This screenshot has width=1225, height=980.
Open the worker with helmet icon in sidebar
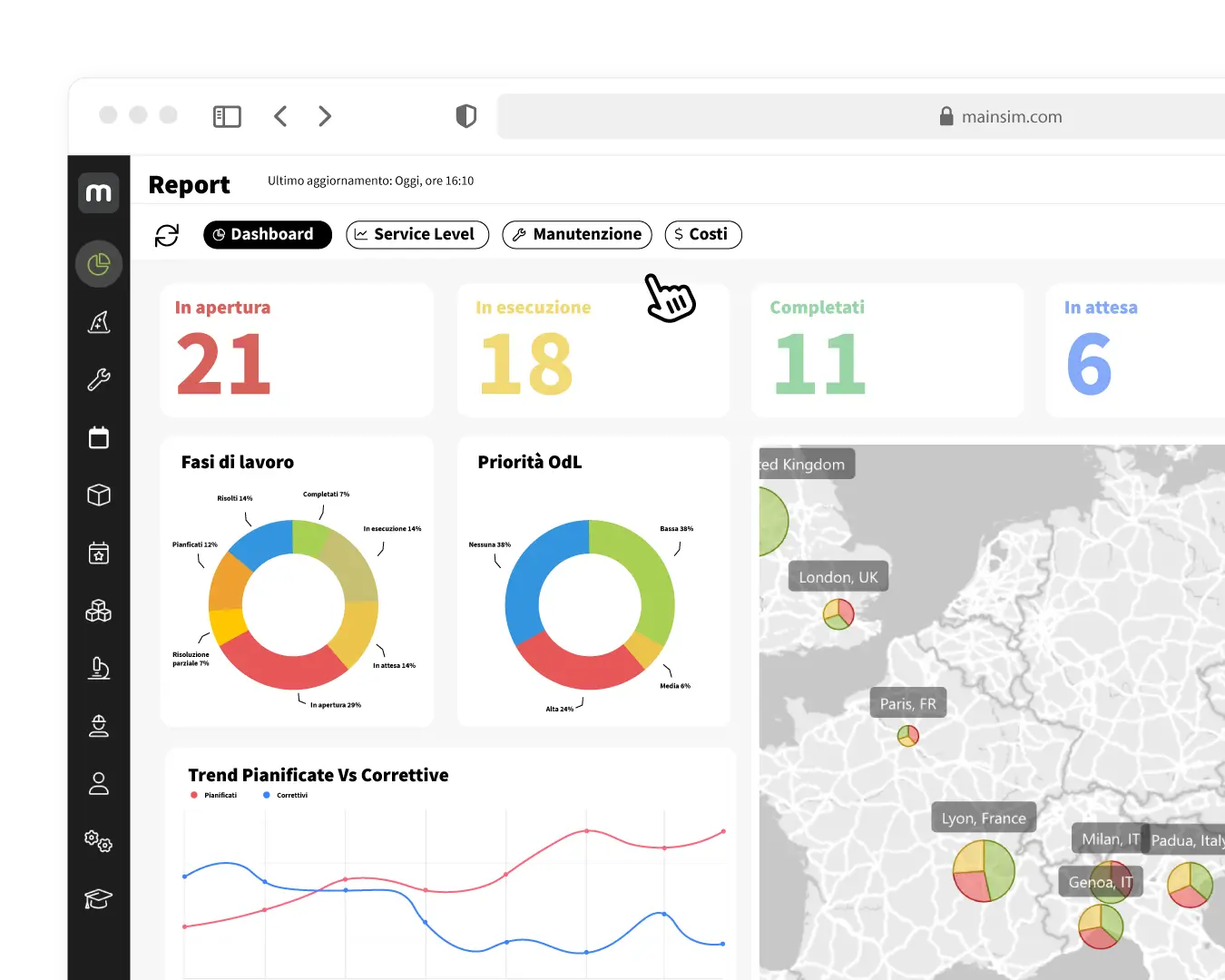point(98,726)
